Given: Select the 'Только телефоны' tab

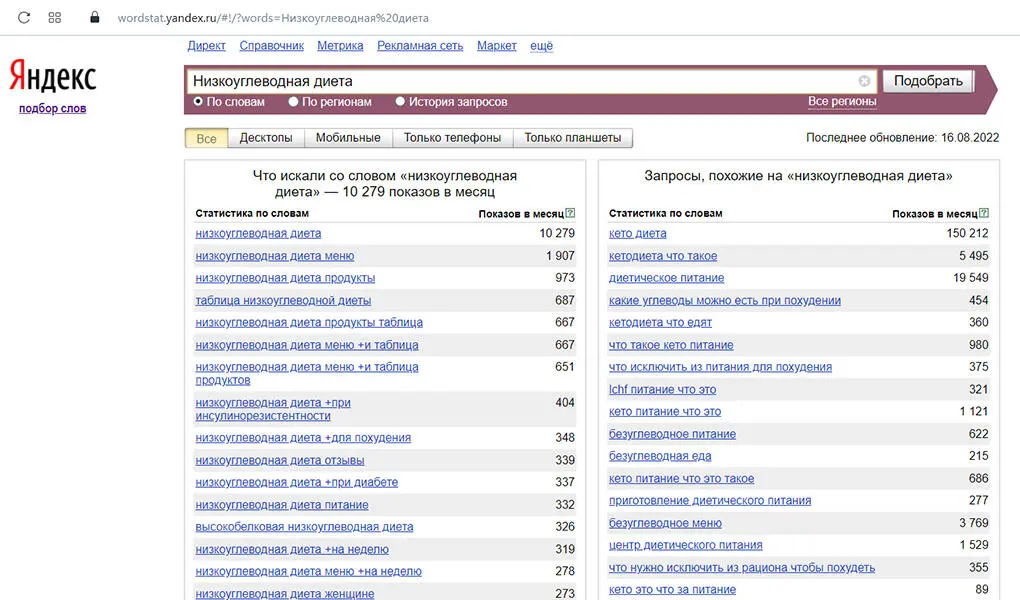Looking at the screenshot, I should click(452, 138).
